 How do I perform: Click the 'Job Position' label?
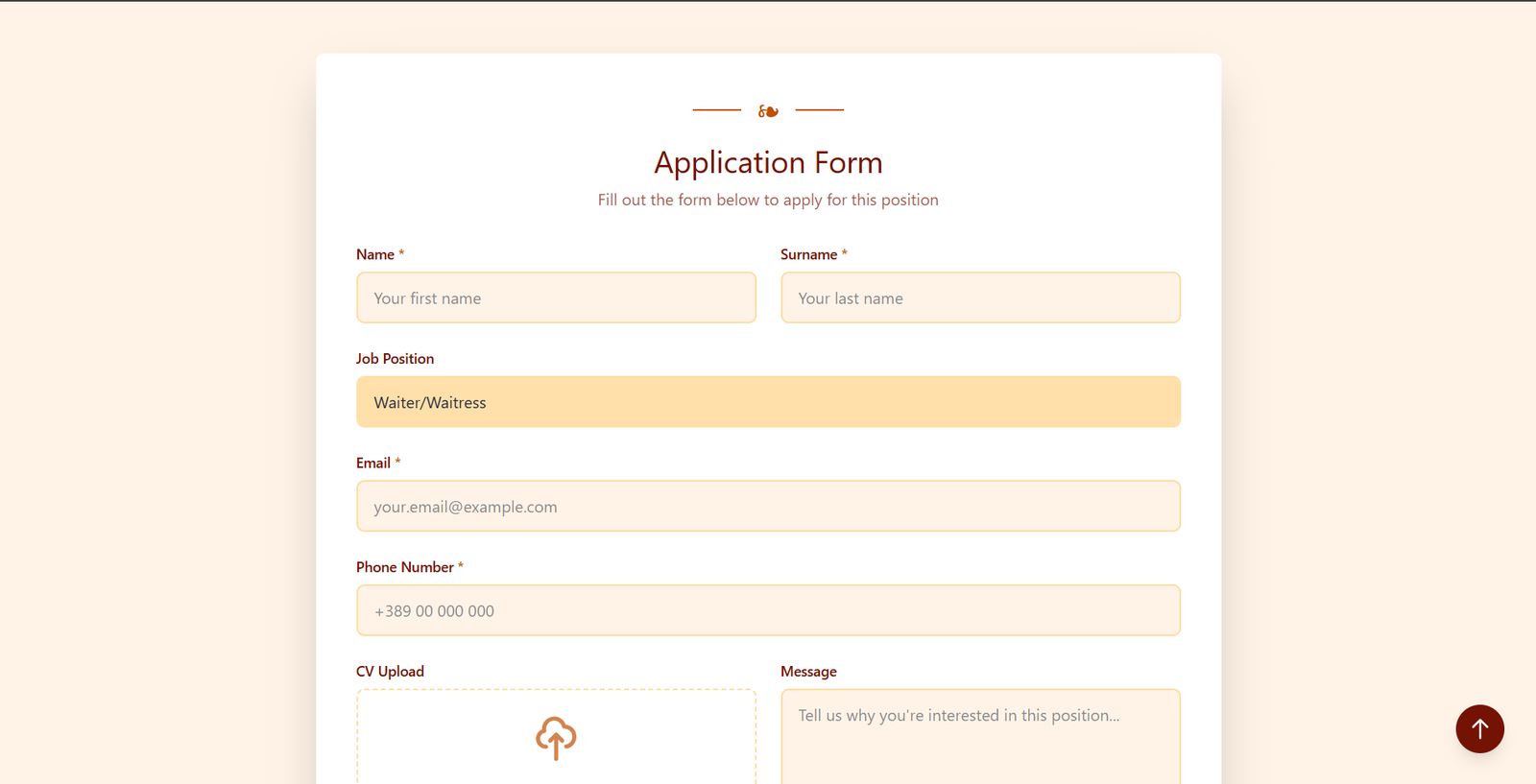click(395, 359)
